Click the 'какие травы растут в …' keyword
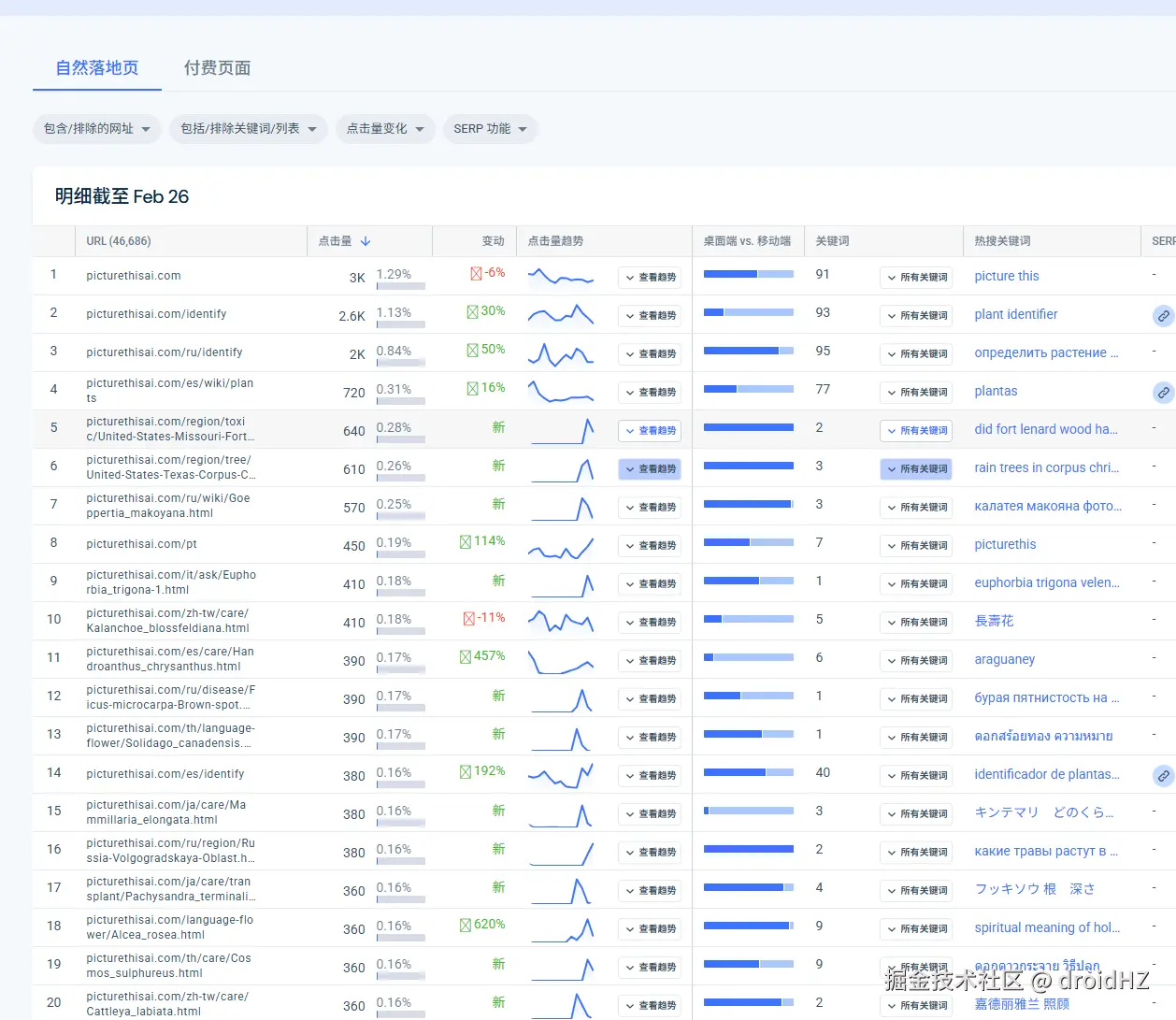 coord(1046,851)
